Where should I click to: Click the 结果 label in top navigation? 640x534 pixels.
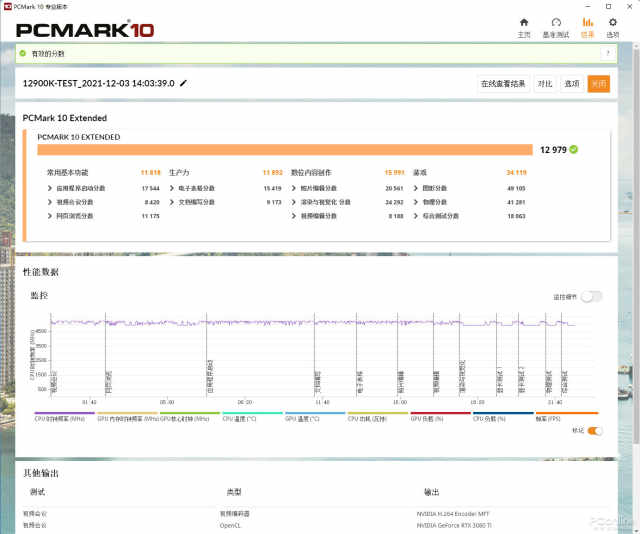pos(587,35)
